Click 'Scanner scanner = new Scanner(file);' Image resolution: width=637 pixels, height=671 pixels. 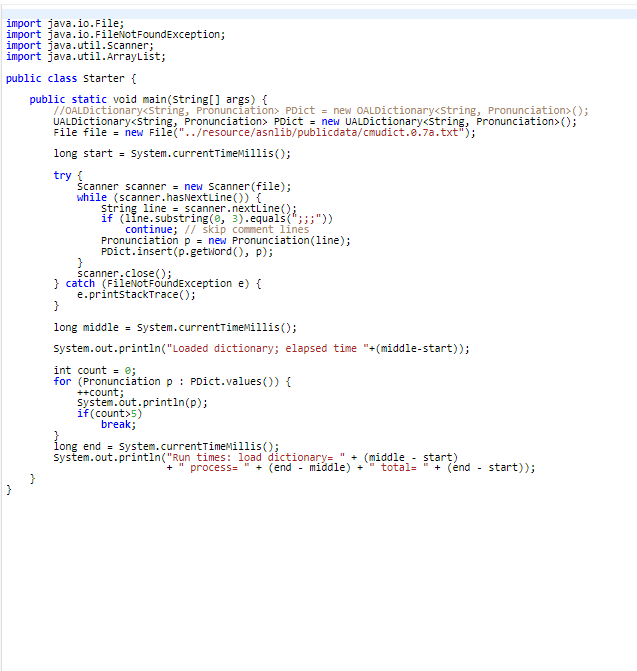point(184,187)
